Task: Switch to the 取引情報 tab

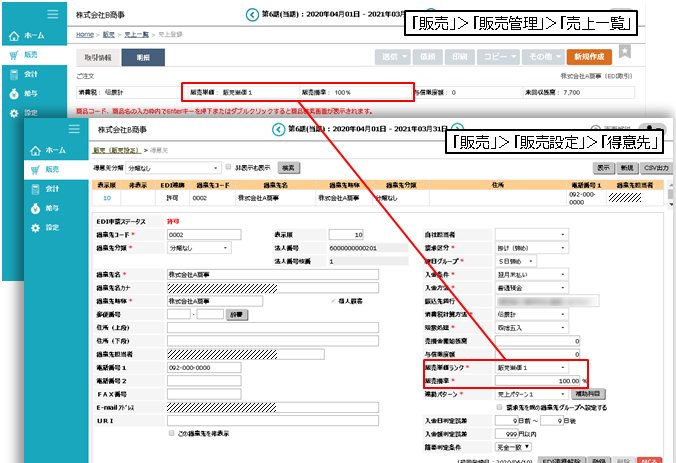Action: [98, 58]
